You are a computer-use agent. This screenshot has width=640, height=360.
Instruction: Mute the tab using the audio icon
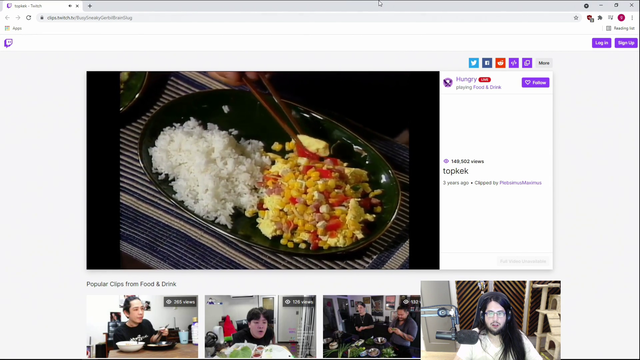pos(70,6)
